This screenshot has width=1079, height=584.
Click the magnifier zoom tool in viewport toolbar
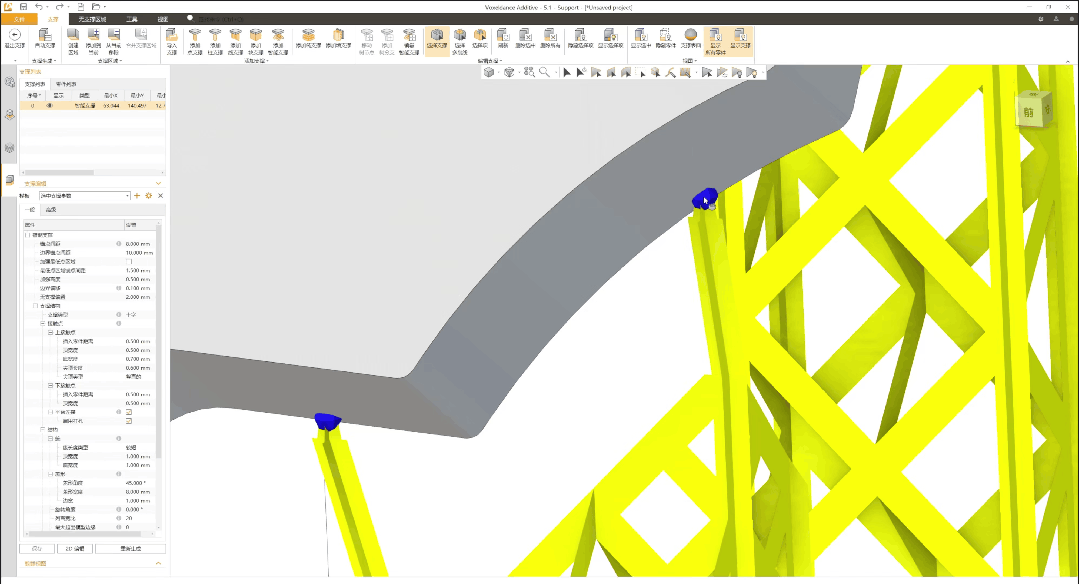pos(544,72)
